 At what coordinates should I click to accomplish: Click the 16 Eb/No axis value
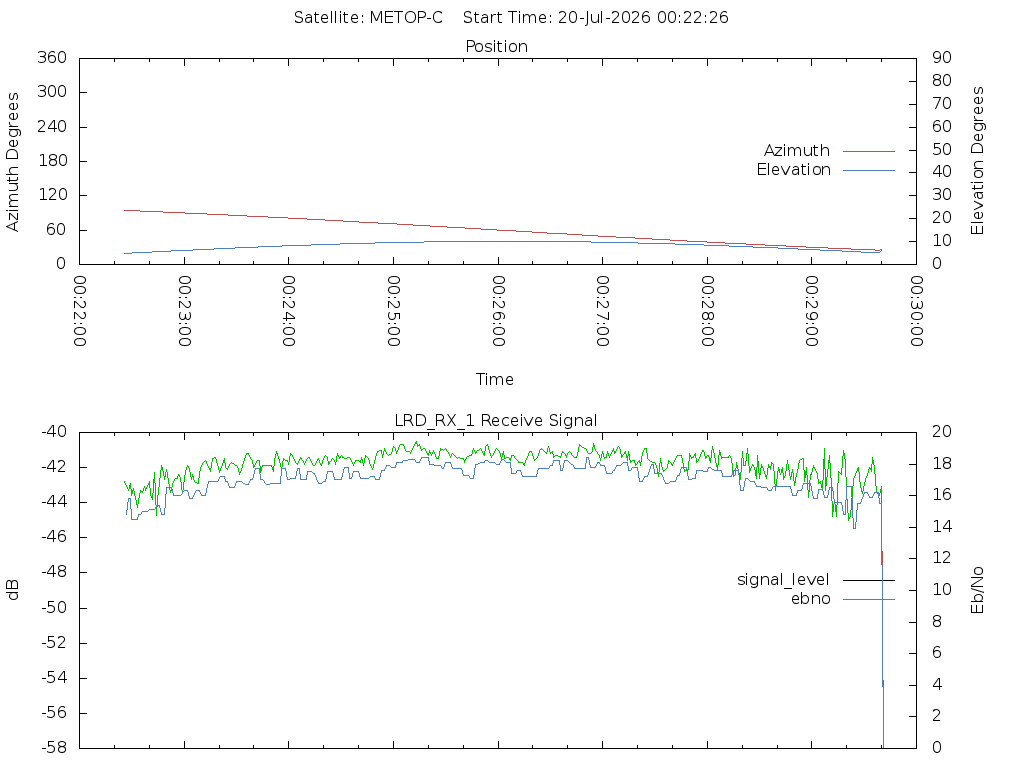pyautogui.click(x=942, y=495)
